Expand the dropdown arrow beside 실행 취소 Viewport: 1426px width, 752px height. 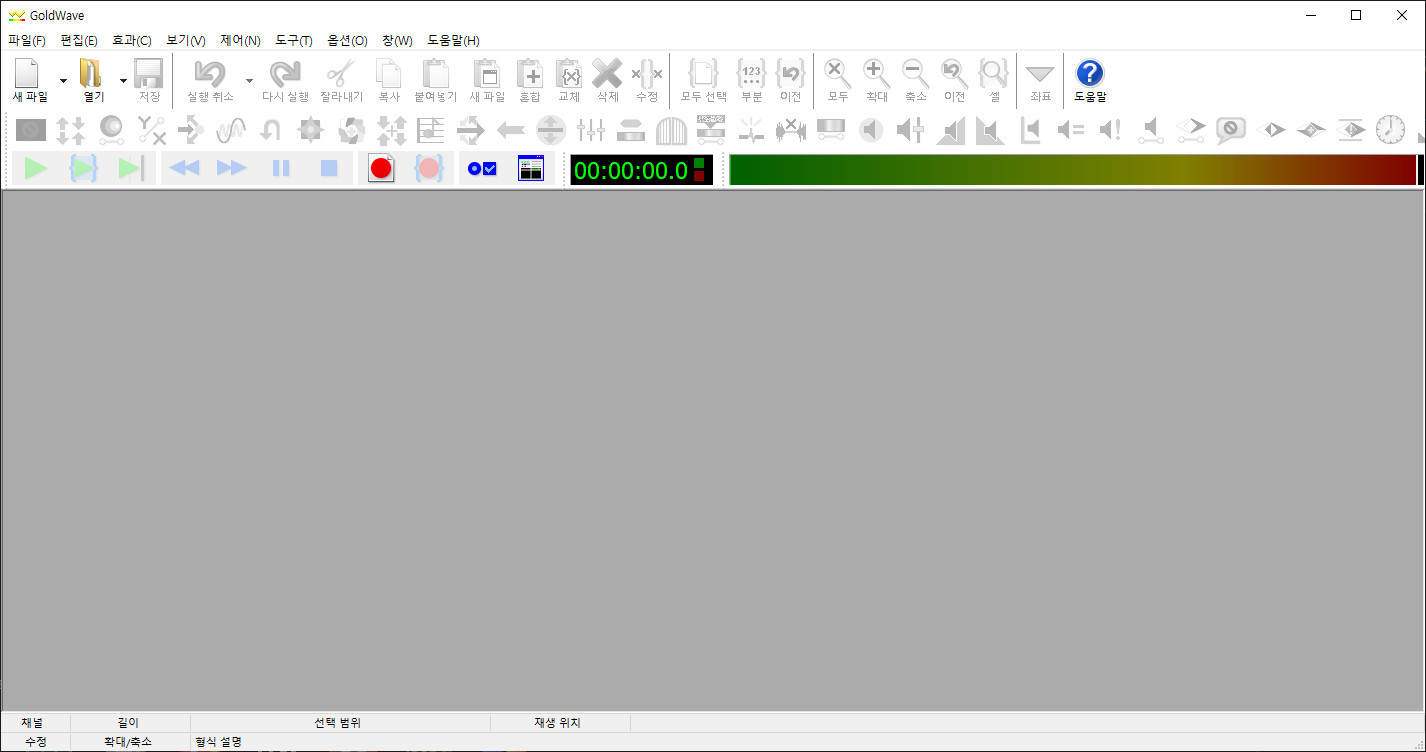249,80
